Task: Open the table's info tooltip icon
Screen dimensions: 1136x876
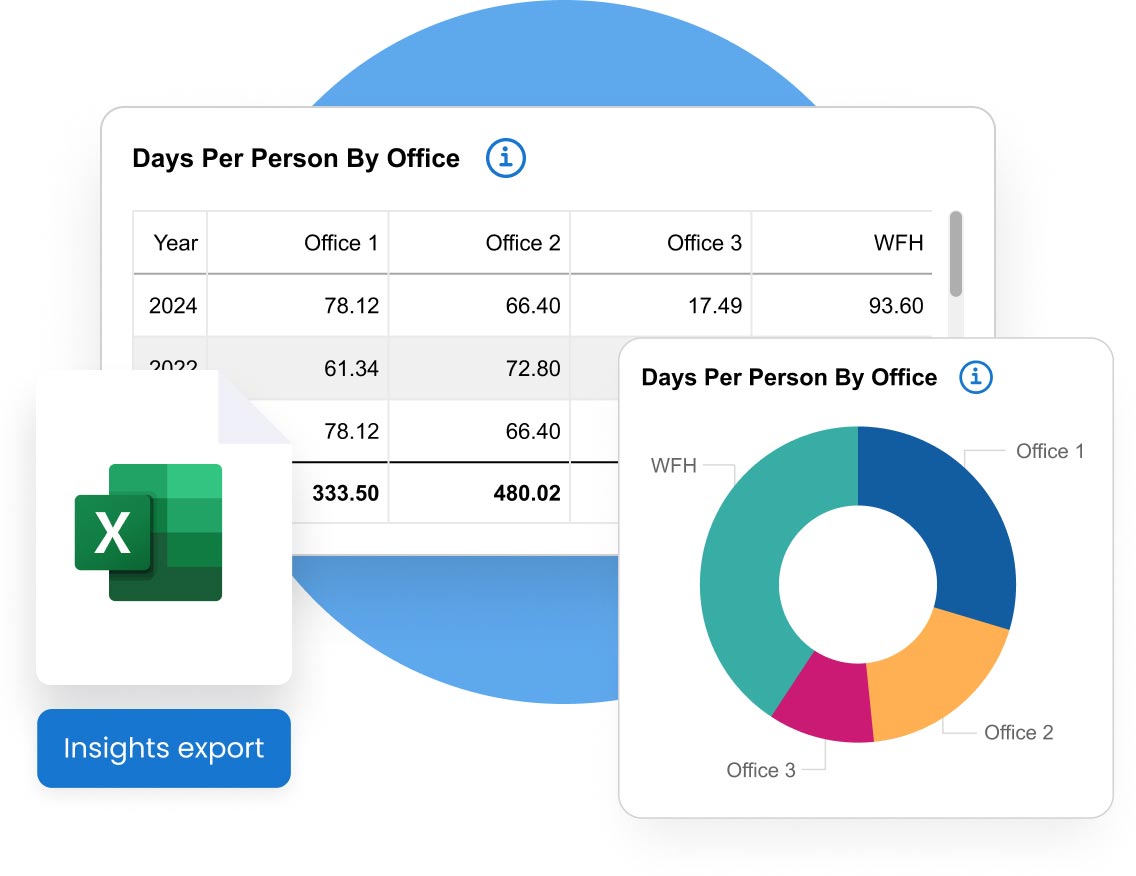Action: click(505, 157)
